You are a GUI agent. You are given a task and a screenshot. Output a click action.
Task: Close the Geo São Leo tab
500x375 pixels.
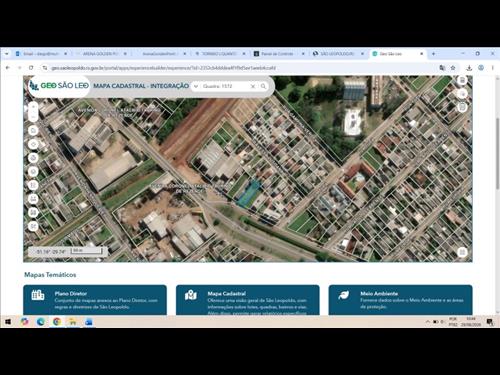click(421, 54)
